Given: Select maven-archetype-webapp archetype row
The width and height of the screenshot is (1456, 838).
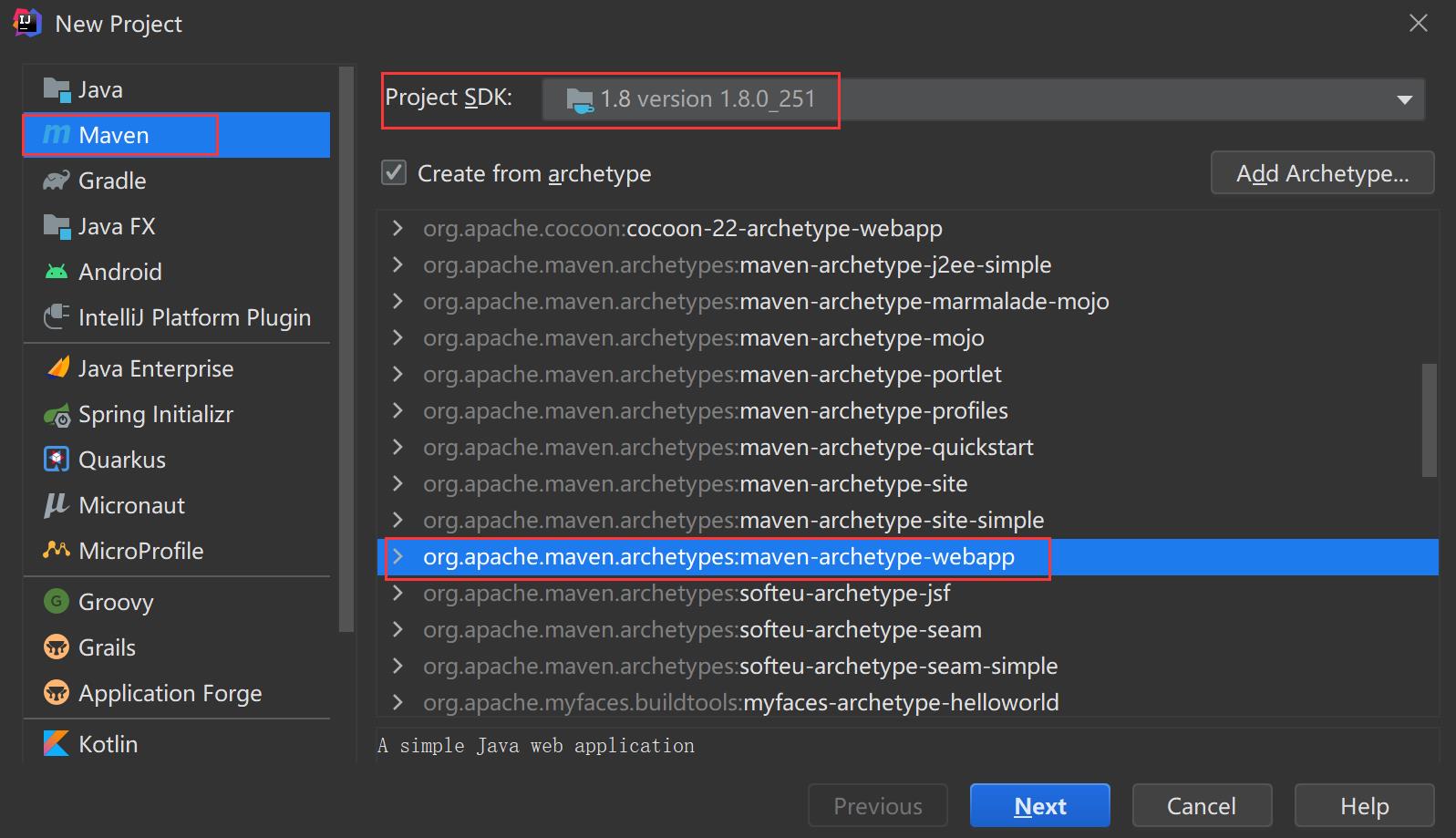Looking at the screenshot, I should tap(908, 556).
